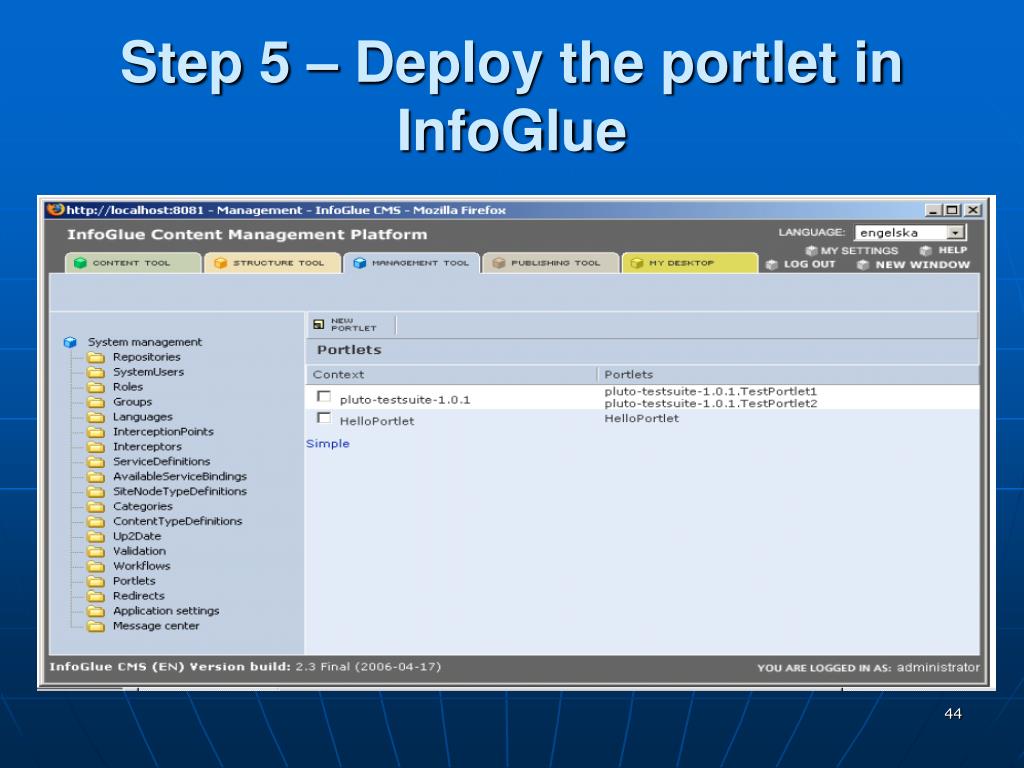The height and width of the screenshot is (768, 1024).
Task: Check the HelloPortlet checkbox
Action: pyautogui.click(x=323, y=418)
